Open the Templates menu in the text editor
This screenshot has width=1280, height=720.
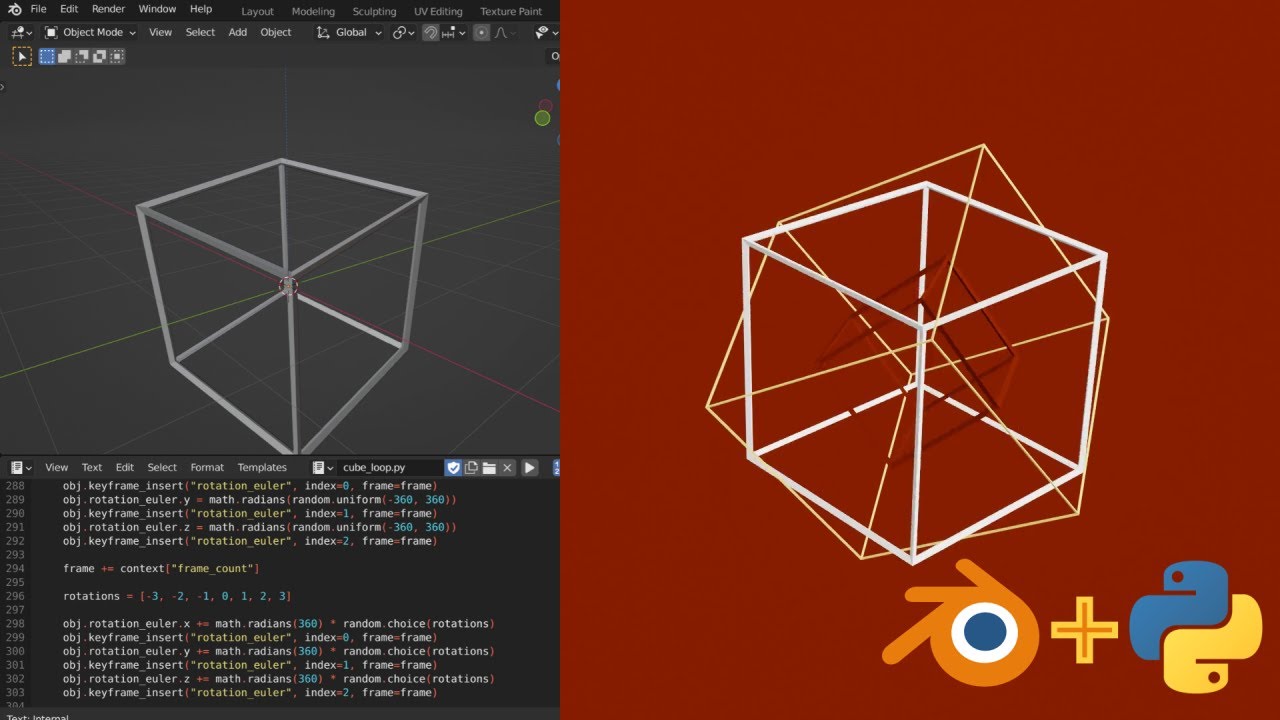(x=262, y=467)
